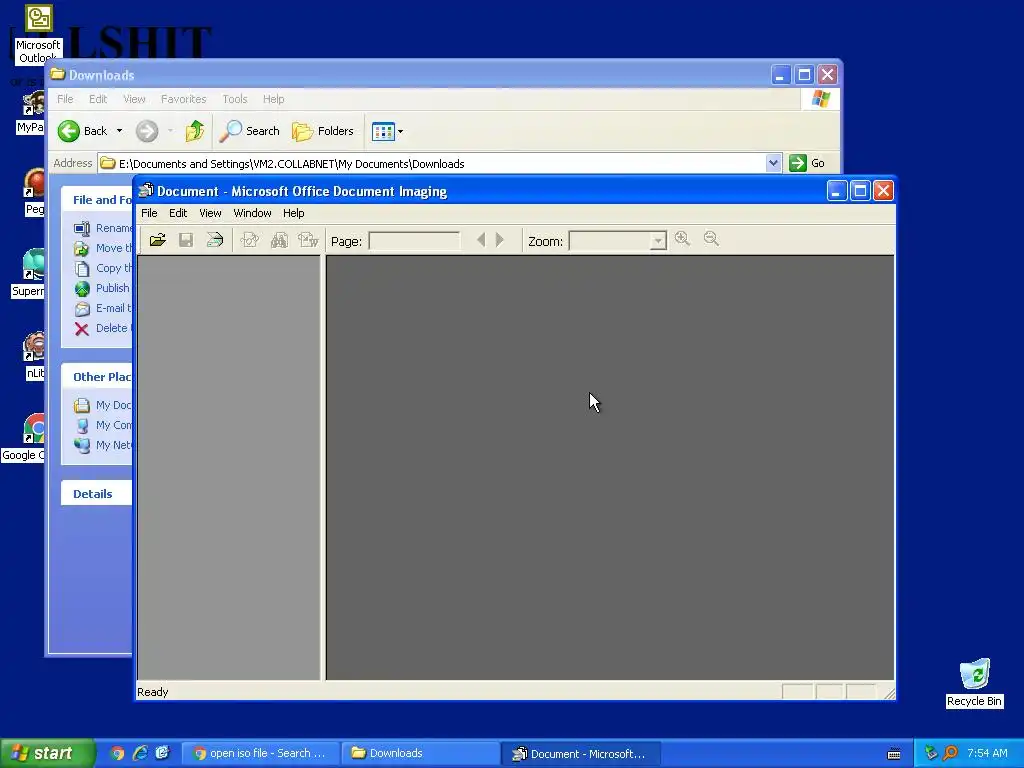This screenshot has height=768, width=1024.
Task: Click the Open folder icon in Document Imaging toolbar
Action: [157, 240]
